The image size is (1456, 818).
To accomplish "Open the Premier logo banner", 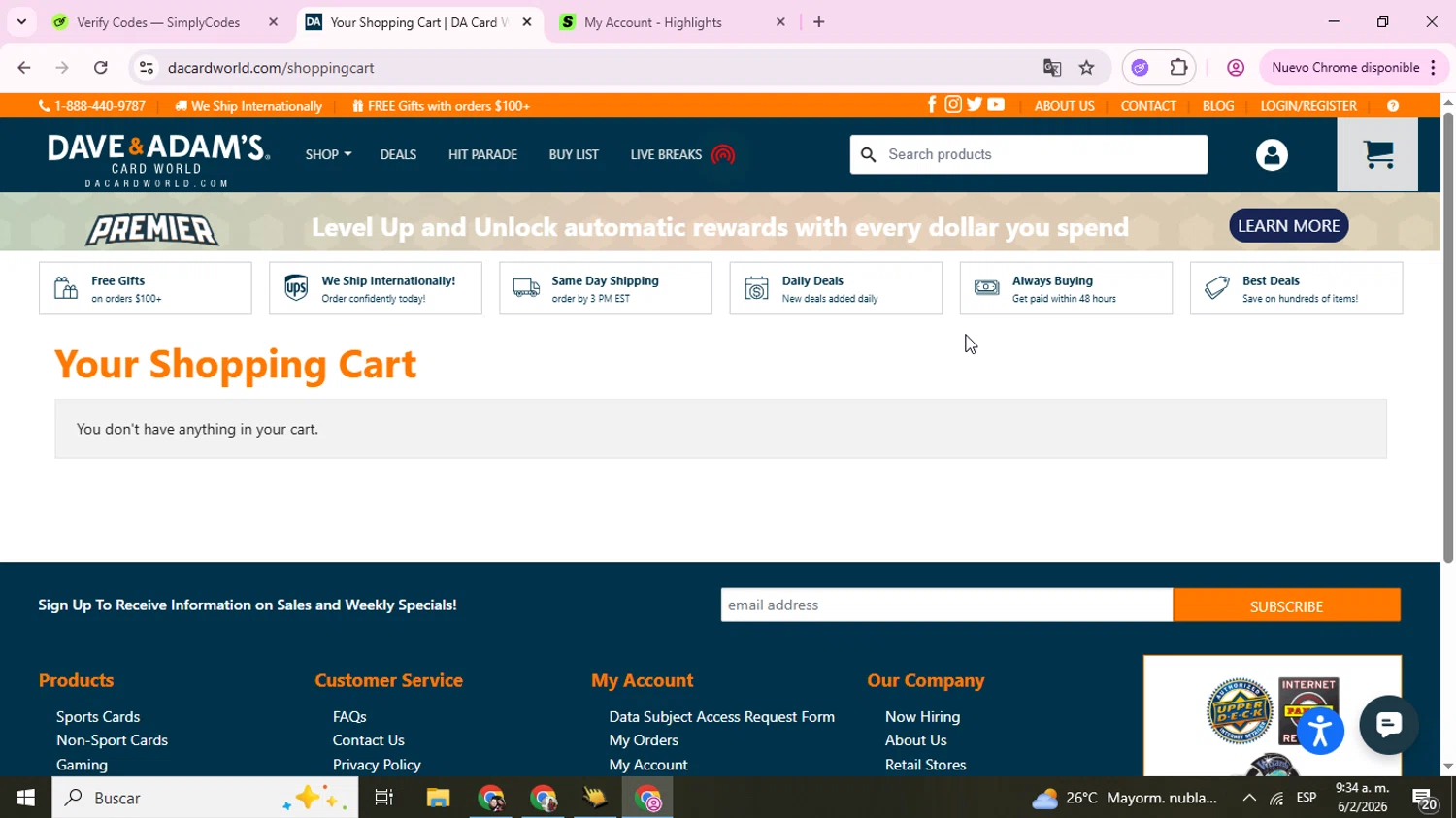I will tap(152, 227).
